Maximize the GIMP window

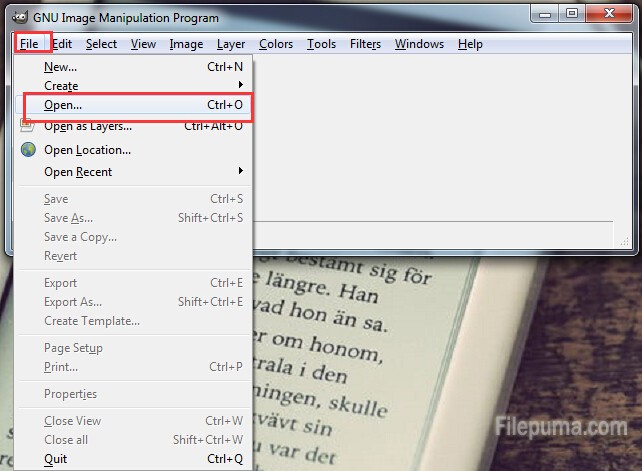pos(571,14)
